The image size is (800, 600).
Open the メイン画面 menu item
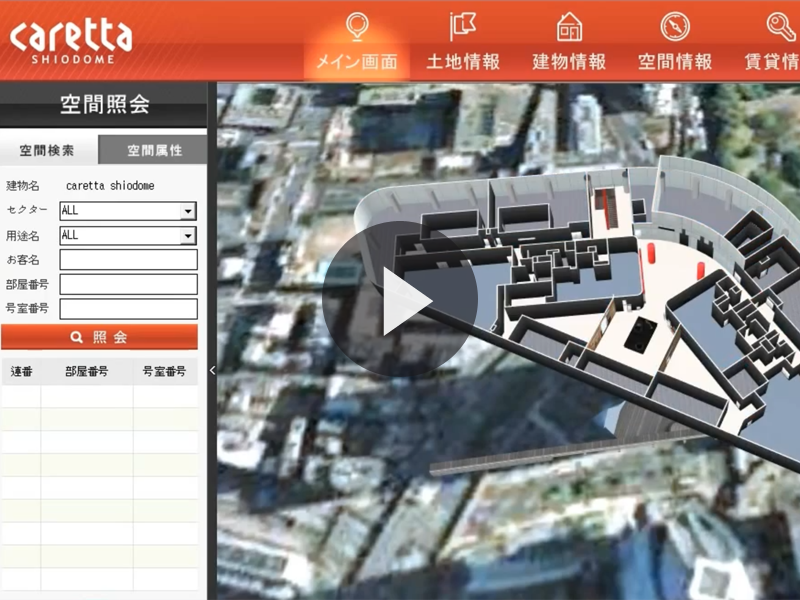357,62
